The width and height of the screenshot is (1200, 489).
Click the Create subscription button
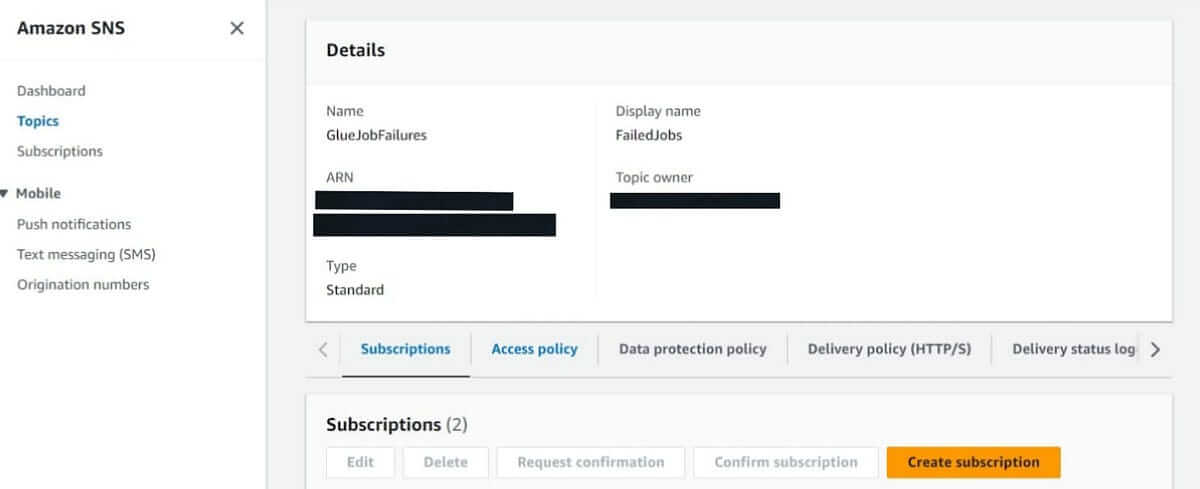tap(973, 462)
